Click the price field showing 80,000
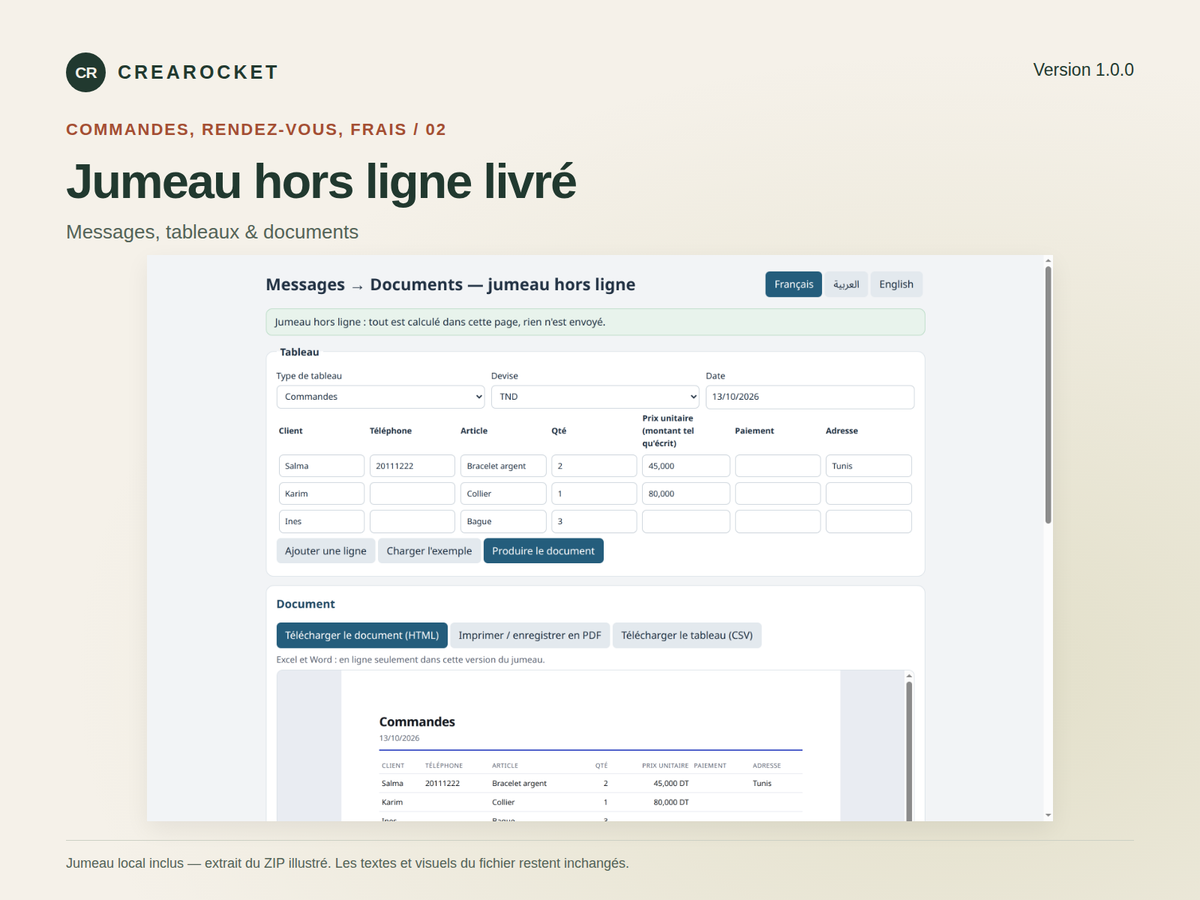Screen dimensions: 1200x900 (x=686, y=494)
